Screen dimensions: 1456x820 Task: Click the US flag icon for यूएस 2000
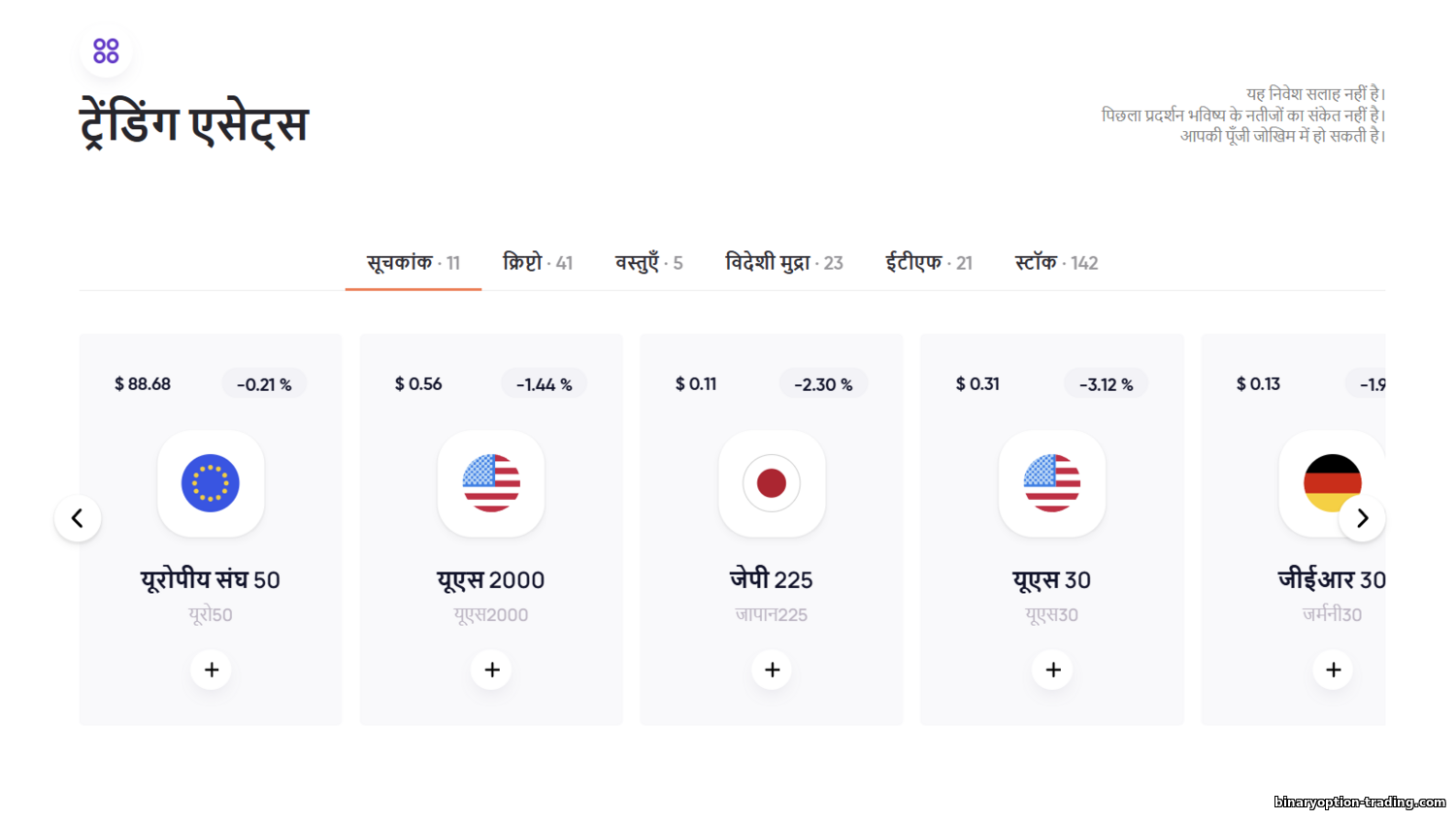coord(491,483)
